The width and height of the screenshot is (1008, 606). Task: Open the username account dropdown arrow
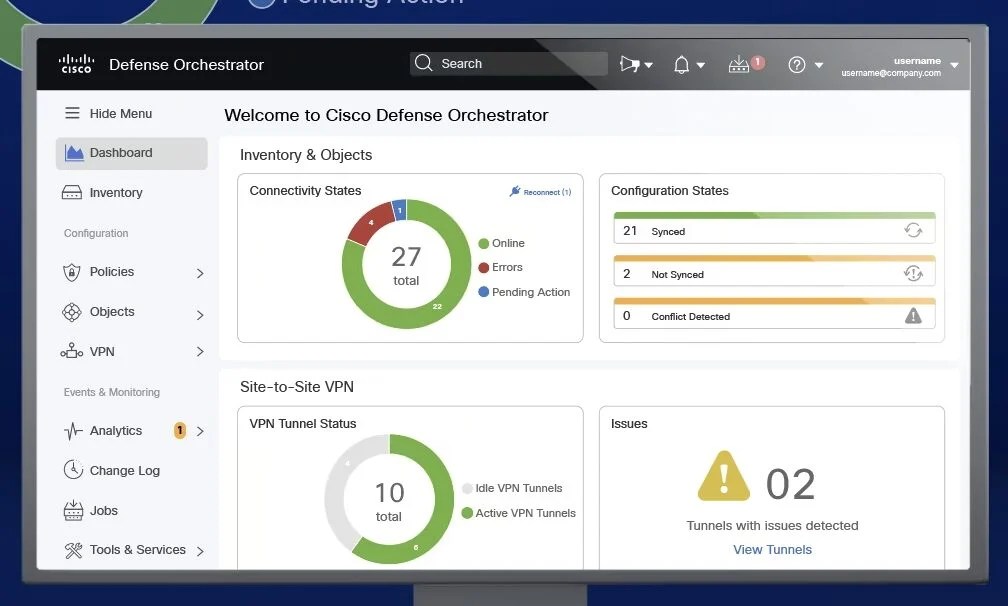tap(954, 65)
